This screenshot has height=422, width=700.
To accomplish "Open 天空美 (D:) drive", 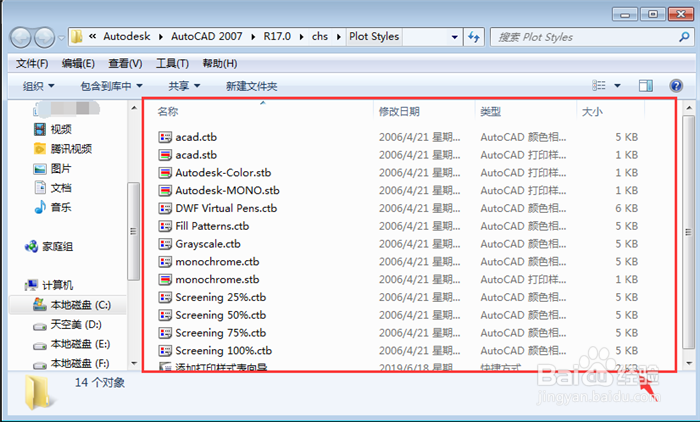I will [x=67, y=325].
